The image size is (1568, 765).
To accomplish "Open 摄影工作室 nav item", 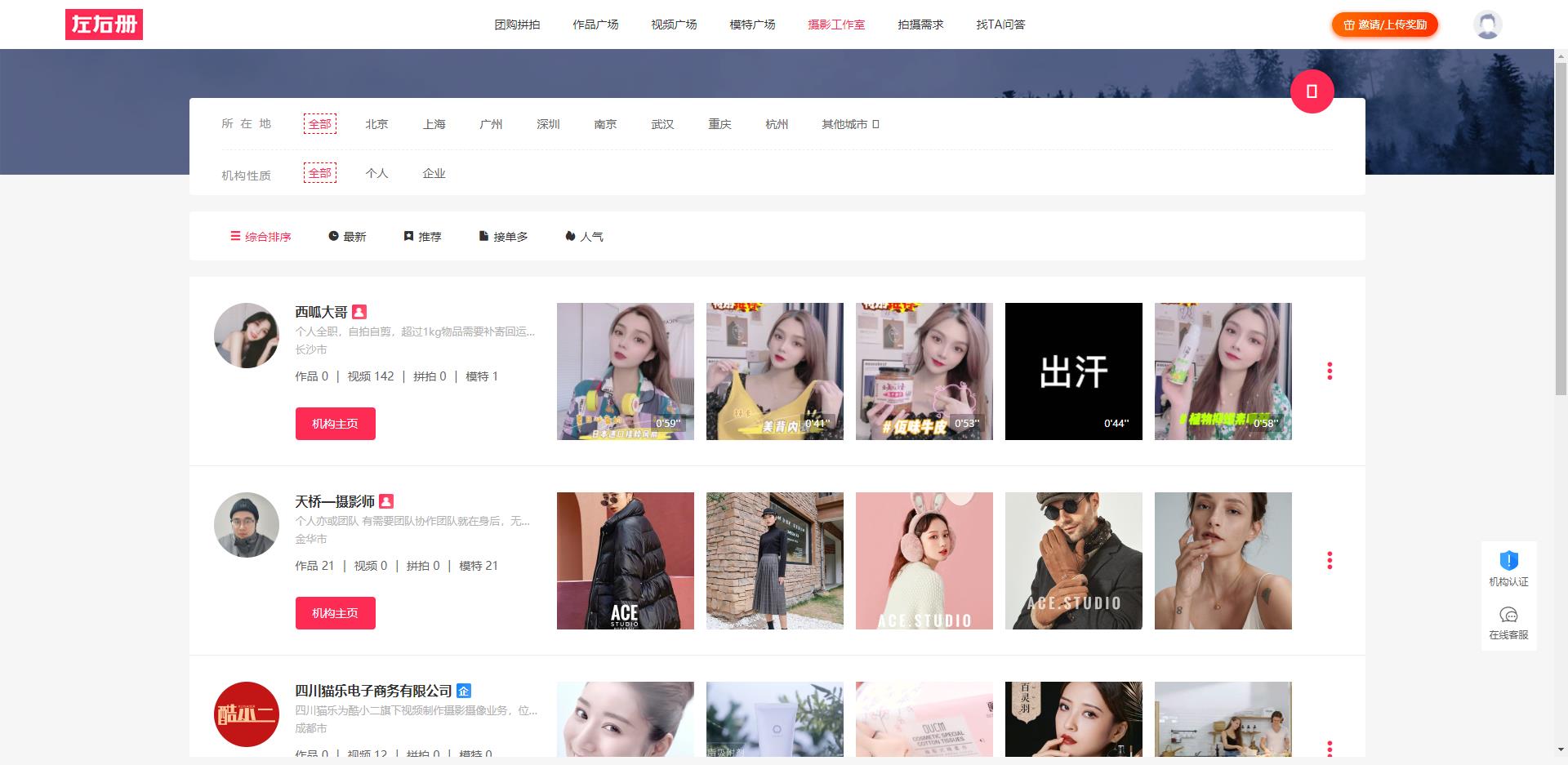I will click(836, 24).
